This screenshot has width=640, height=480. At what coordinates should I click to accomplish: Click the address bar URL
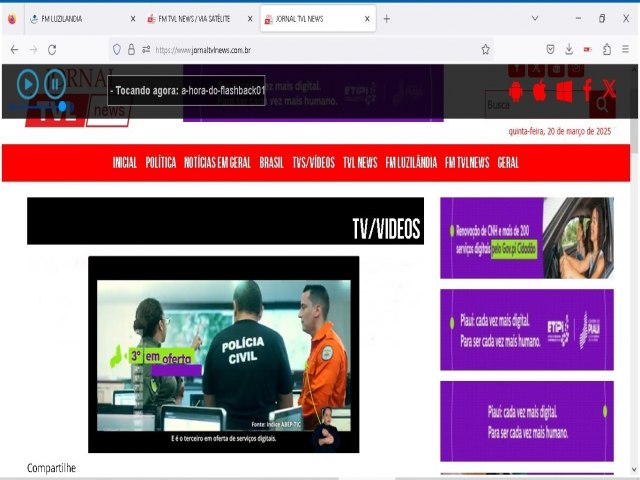[x=203, y=50]
